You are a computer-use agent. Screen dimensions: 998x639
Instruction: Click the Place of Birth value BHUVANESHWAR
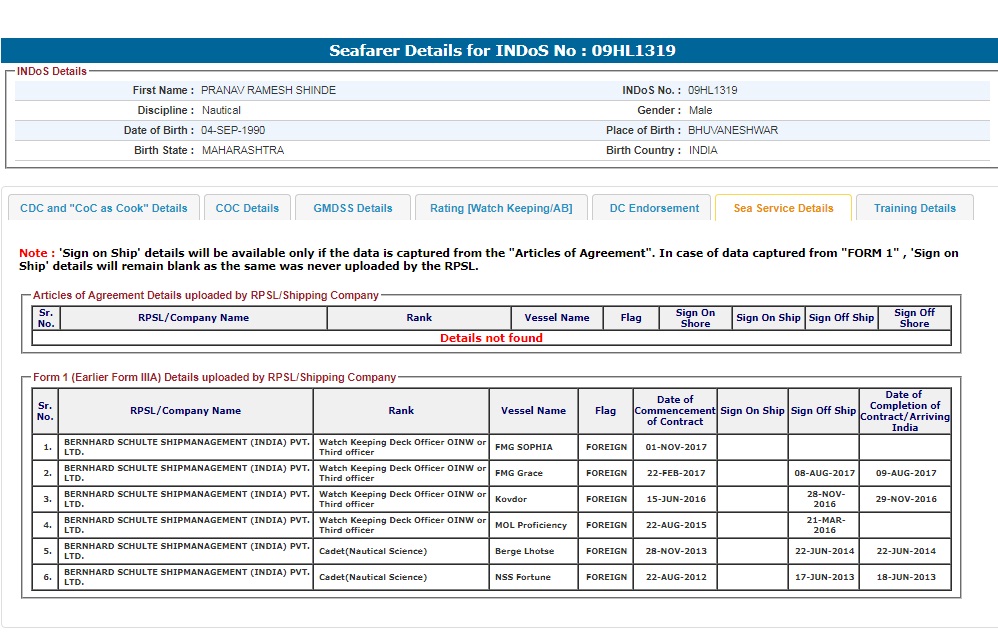(x=733, y=130)
